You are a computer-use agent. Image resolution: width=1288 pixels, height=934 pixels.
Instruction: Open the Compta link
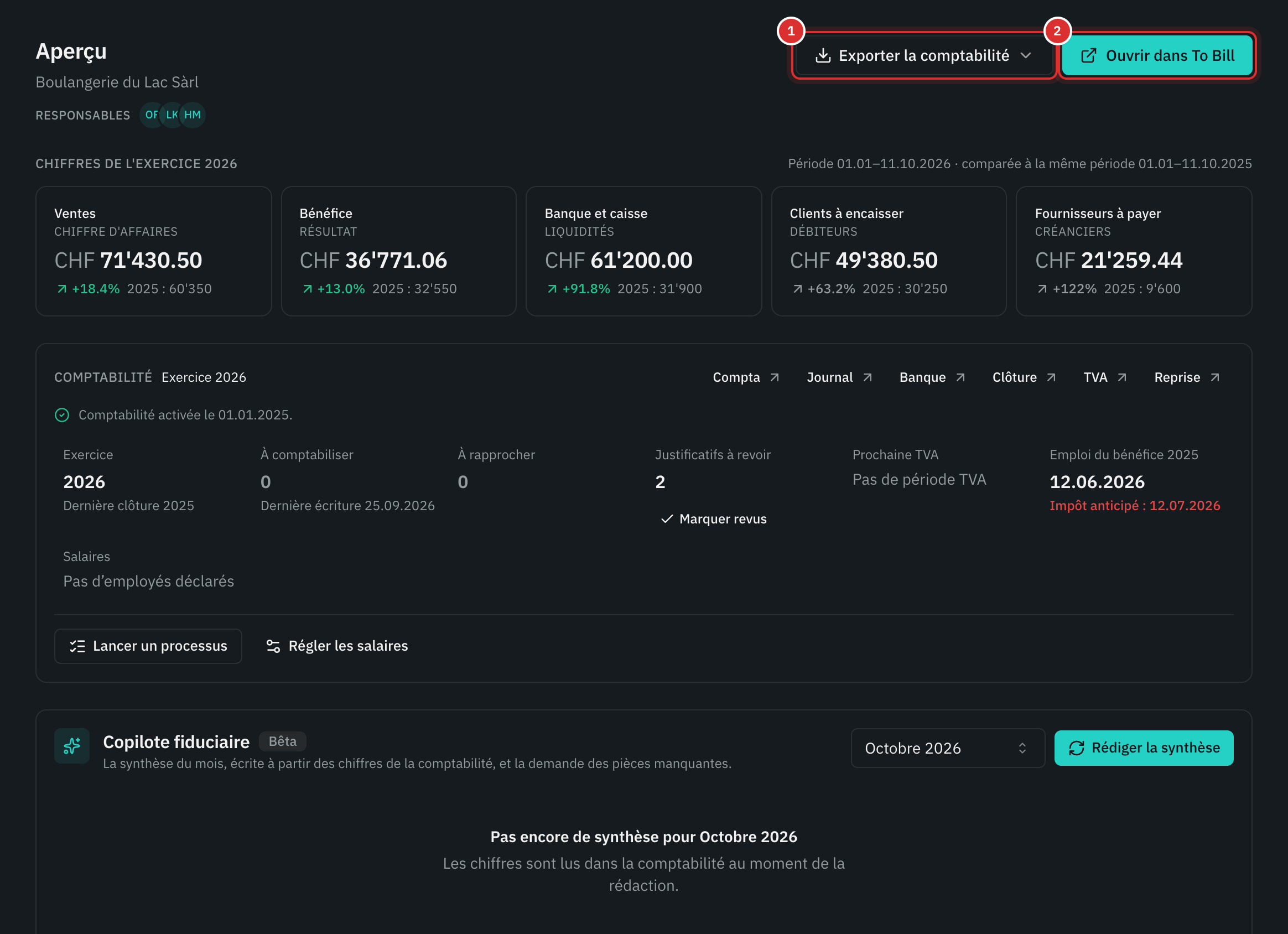746,377
